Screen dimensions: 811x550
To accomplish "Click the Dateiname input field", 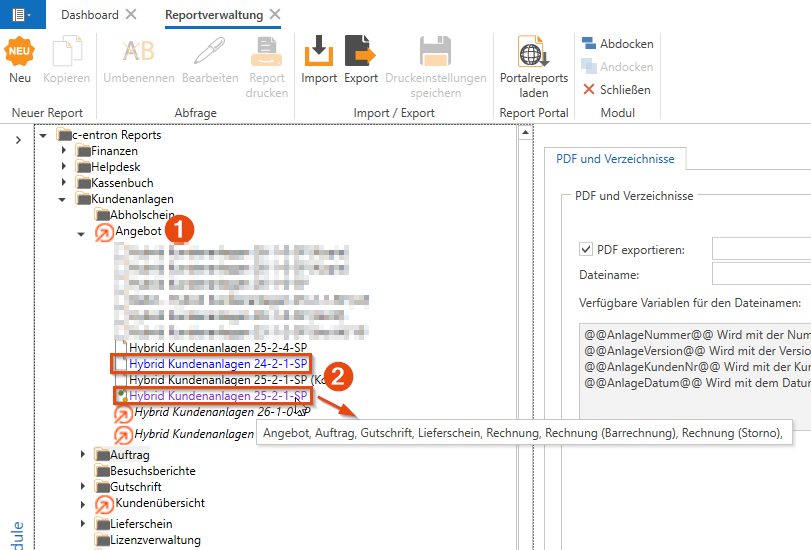I will pos(761,274).
